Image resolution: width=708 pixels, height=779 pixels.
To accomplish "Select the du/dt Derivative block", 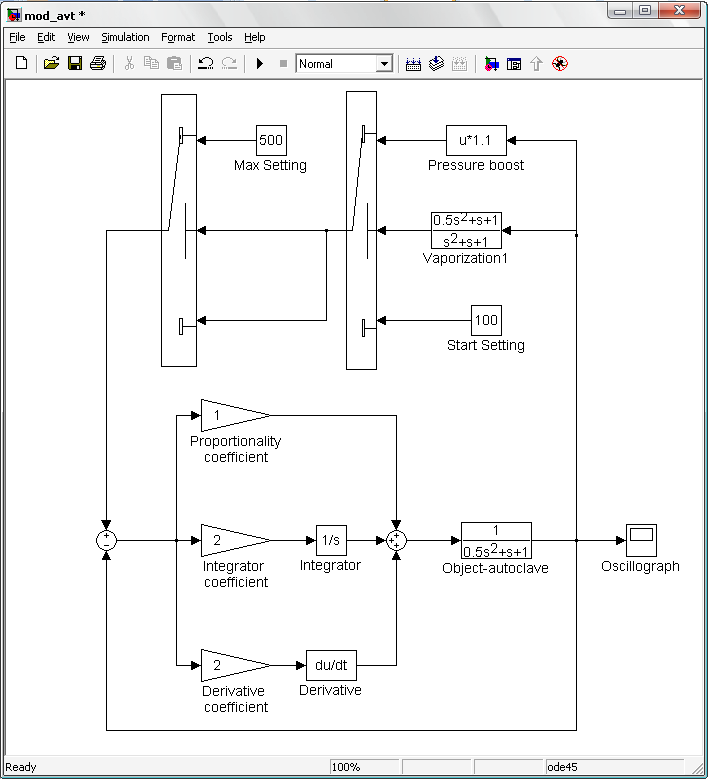I will click(331, 665).
